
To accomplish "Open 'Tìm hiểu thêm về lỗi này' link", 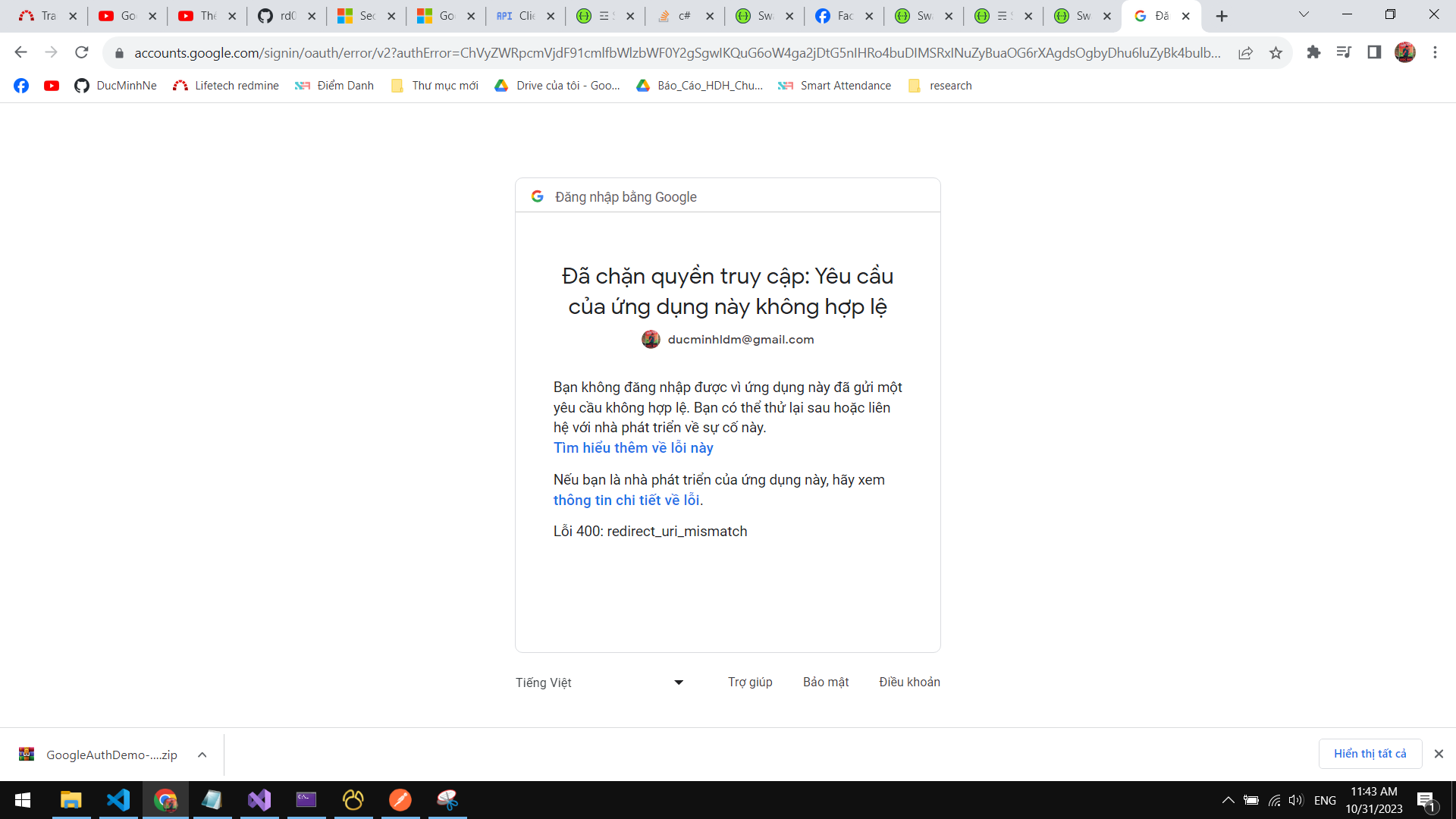I will [633, 448].
